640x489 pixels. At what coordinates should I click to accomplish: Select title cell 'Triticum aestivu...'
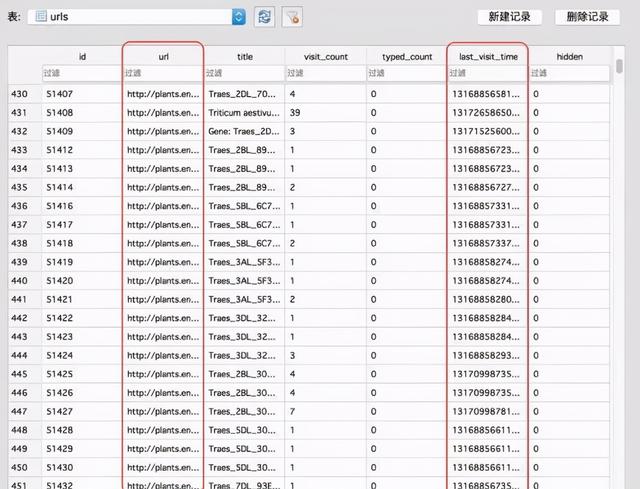point(245,113)
